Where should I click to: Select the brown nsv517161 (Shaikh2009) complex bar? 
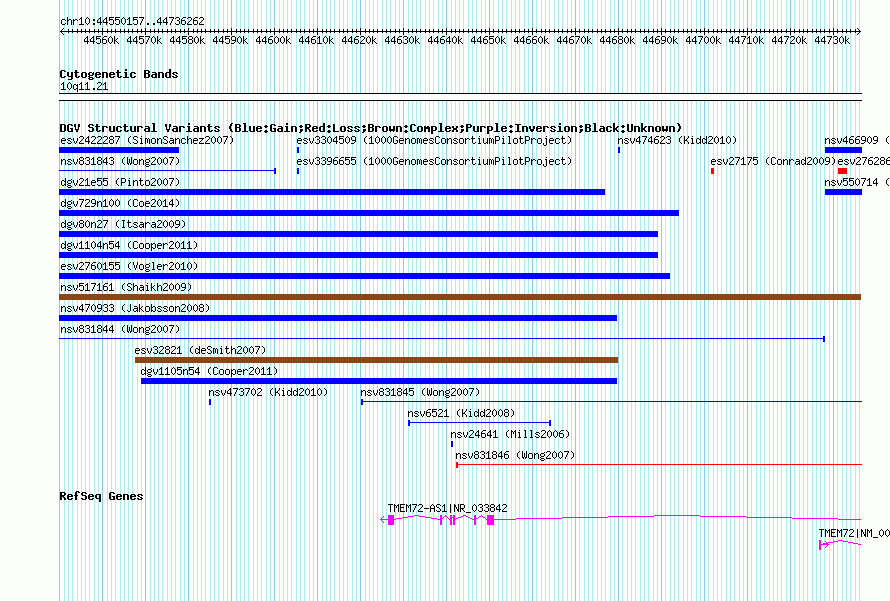pos(460,297)
